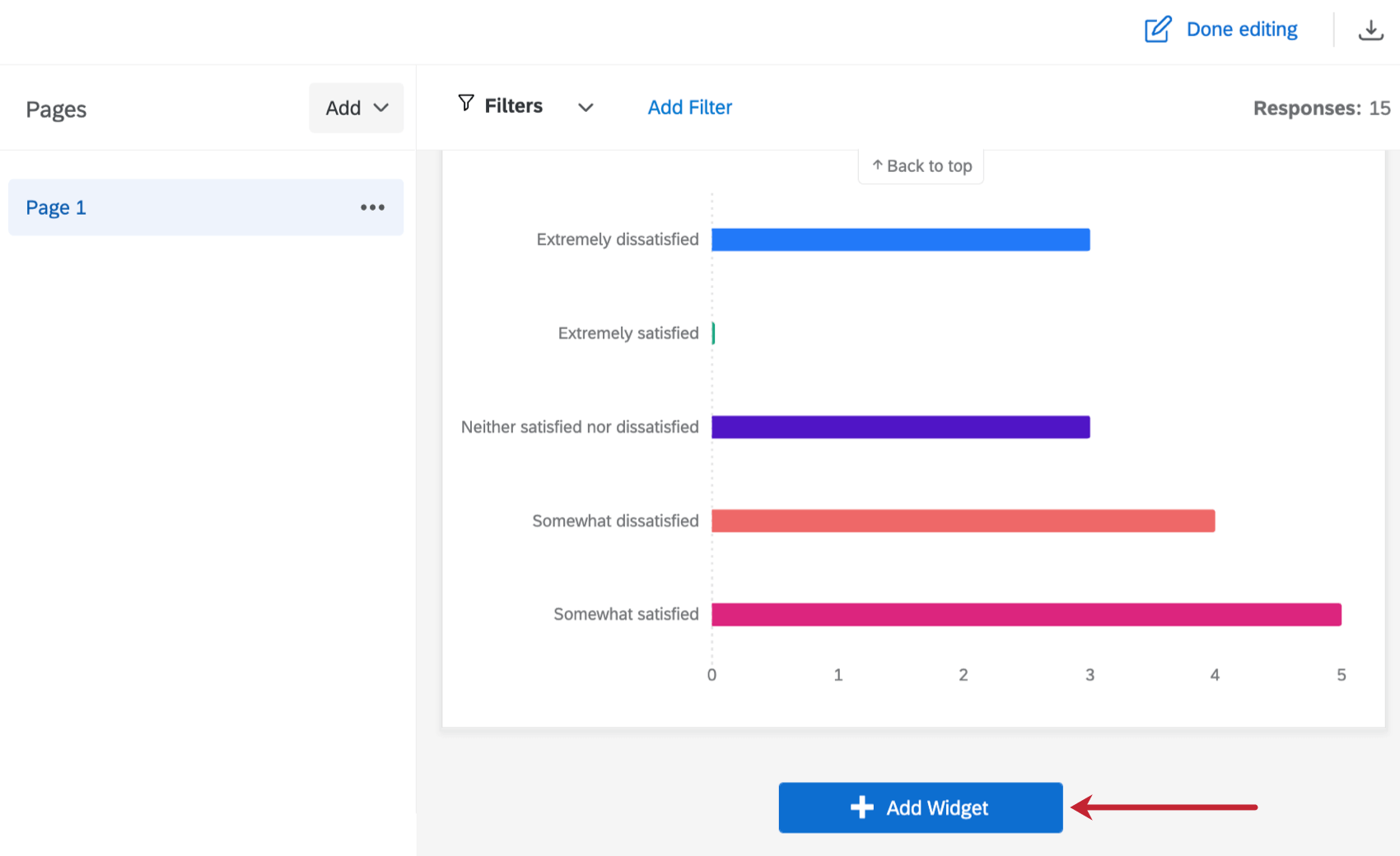Click the download icon in the top bar
This screenshot has height=856, width=1400.
[1371, 29]
